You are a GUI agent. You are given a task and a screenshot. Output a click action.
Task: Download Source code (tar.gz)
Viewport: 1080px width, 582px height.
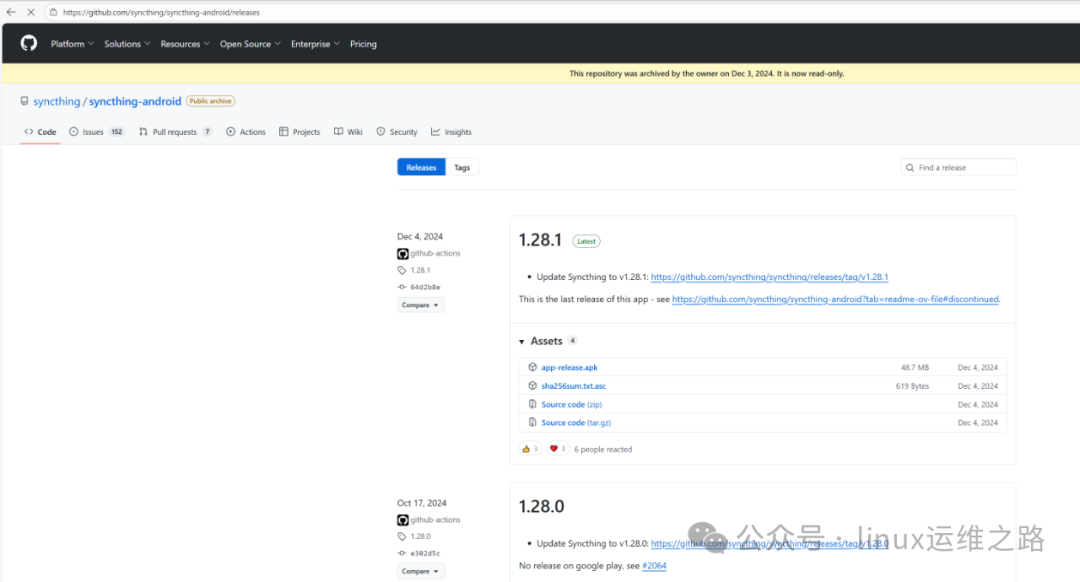(576, 422)
